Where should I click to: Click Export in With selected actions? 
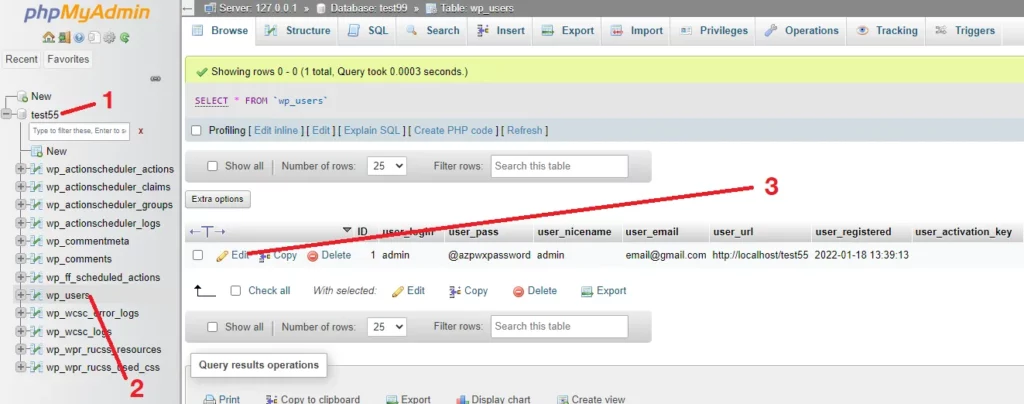(604, 290)
